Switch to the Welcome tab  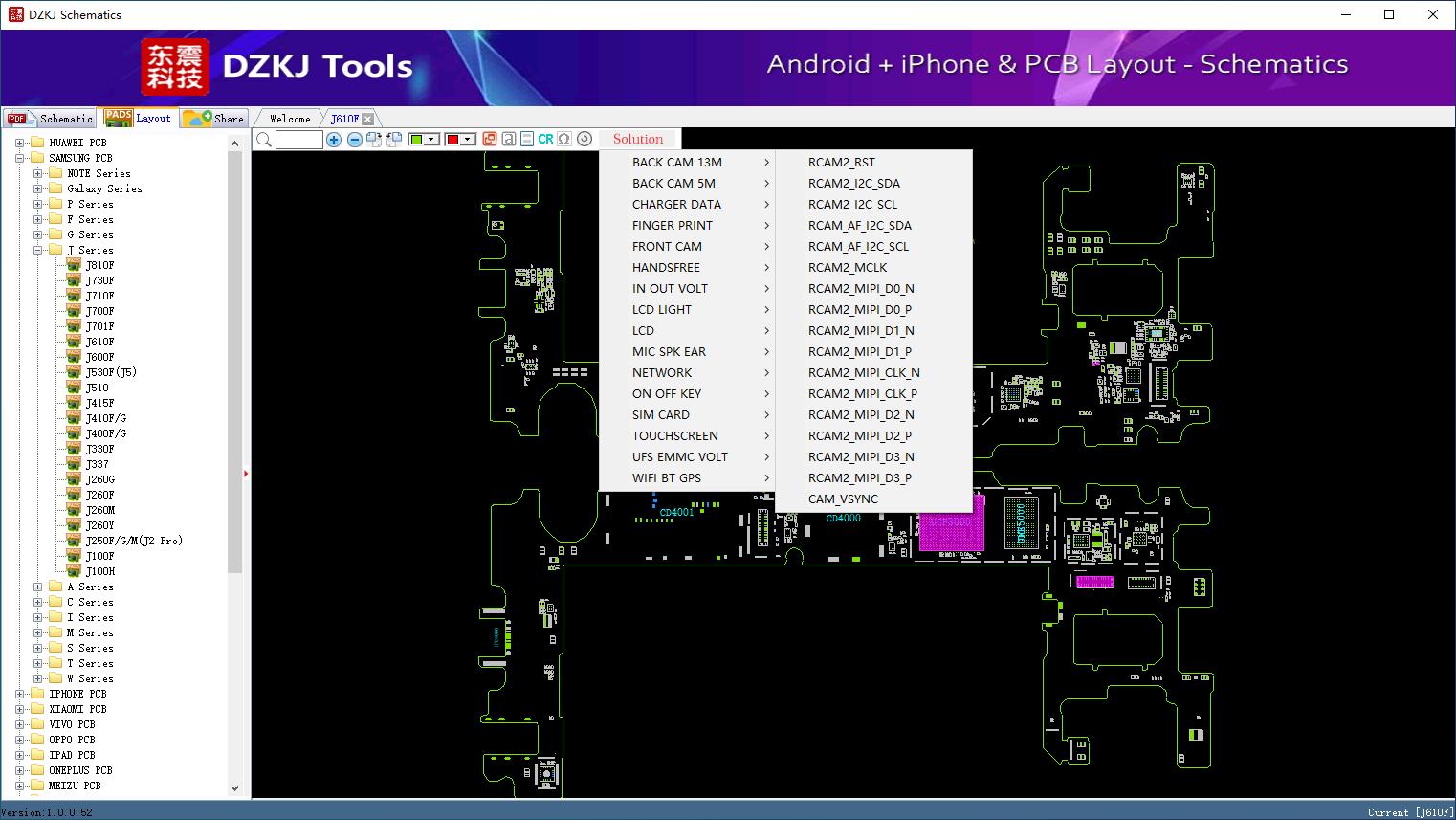[290, 119]
